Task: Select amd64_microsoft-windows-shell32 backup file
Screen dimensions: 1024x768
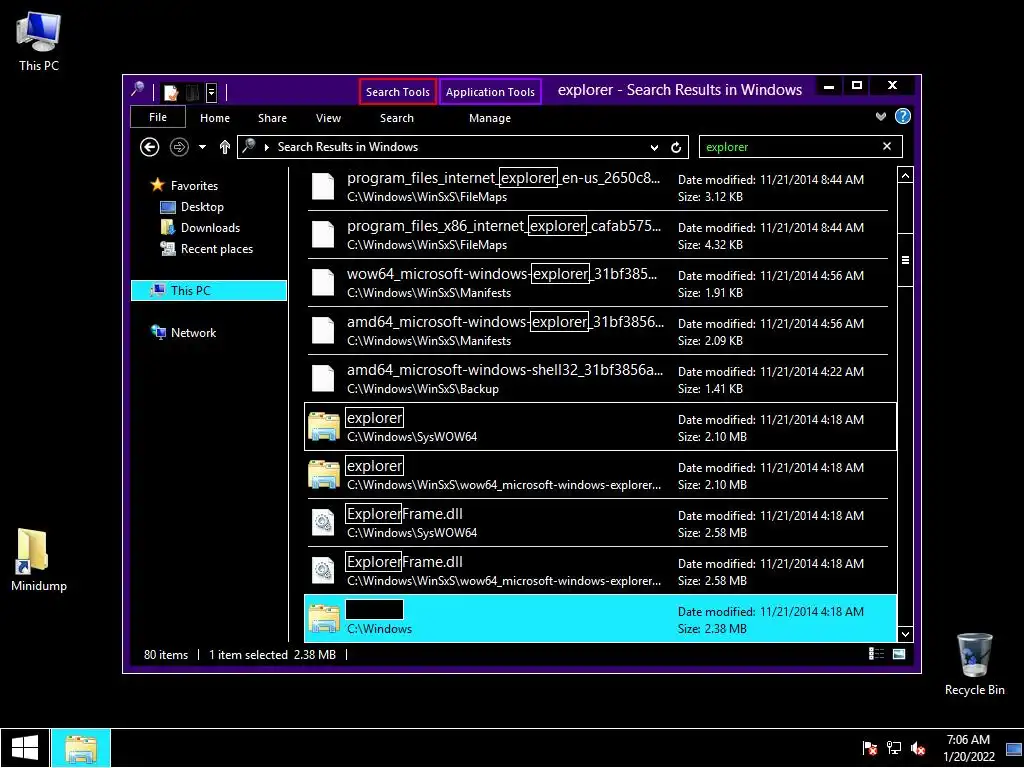Action: [598, 379]
